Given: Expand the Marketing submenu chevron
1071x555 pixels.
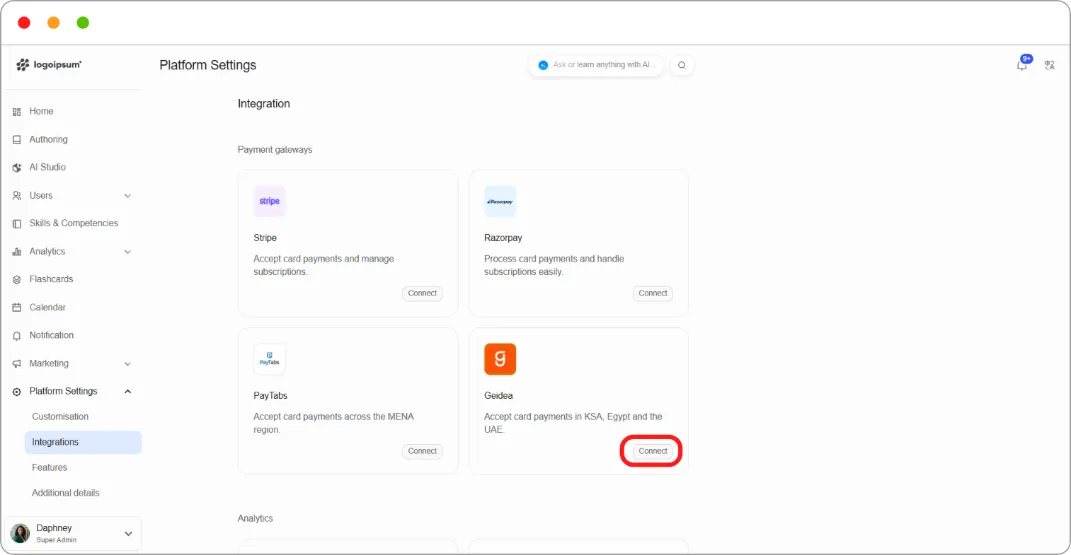Looking at the screenshot, I should [128, 364].
